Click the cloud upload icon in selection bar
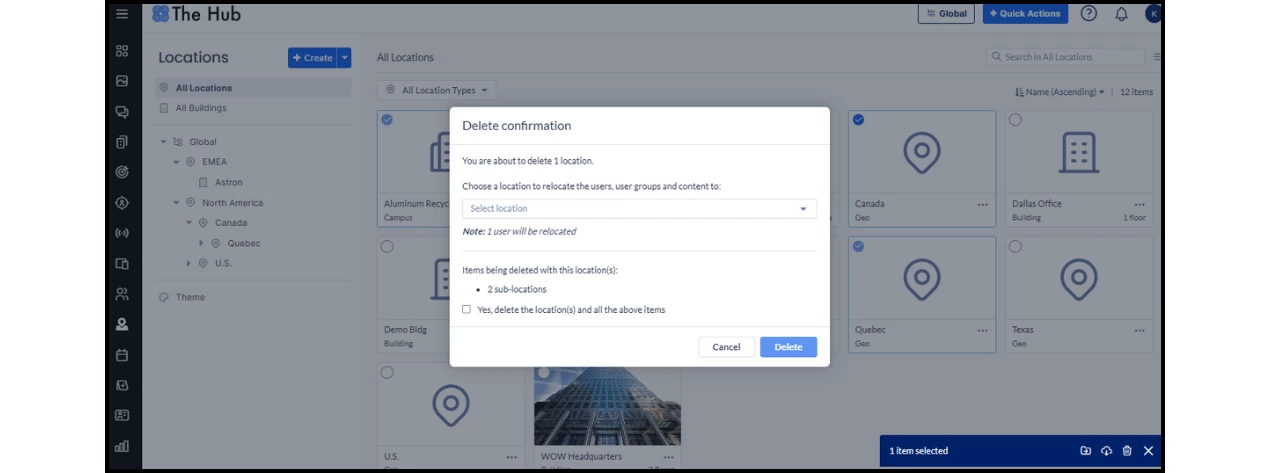Image resolution: width=1270 pixels, height=473 pixels. click(1107, 451)
